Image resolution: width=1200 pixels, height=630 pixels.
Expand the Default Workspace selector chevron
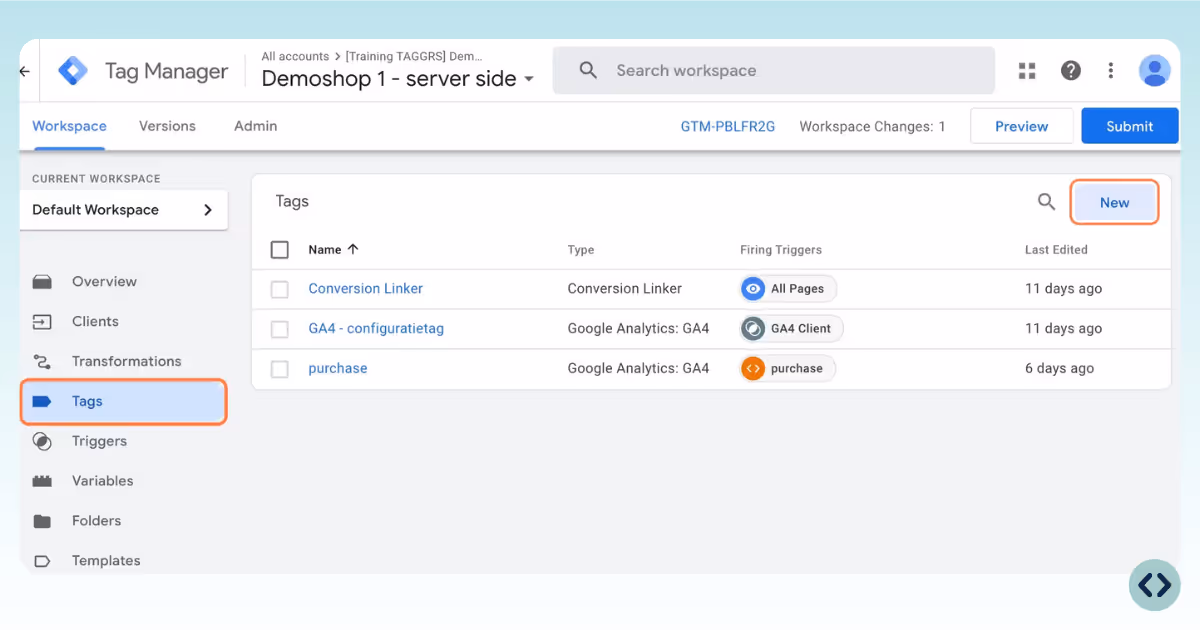pos(208,210)
